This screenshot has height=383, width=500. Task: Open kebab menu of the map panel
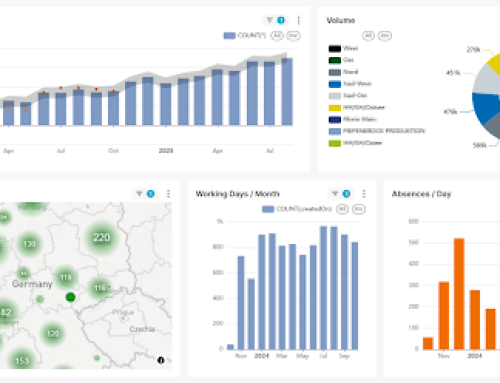pyautogui.click(x=168, y=194)
